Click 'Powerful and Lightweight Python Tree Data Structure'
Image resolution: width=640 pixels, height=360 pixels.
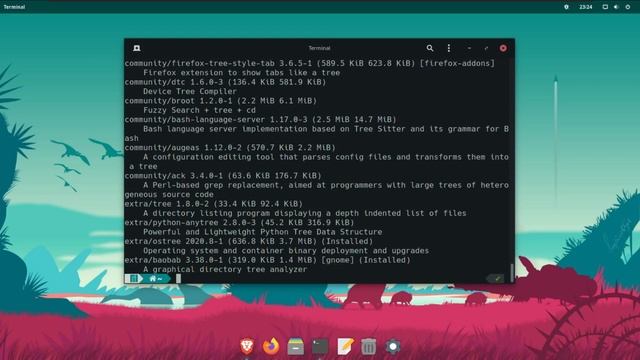click(x=262, y=232)
